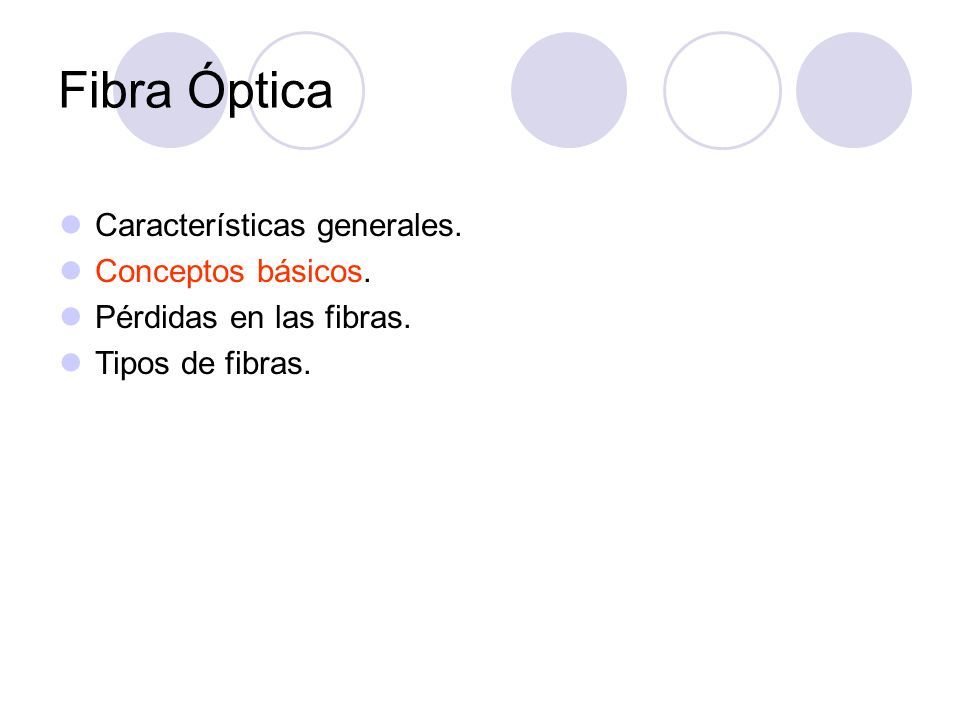Select the outlined circle behind Óptica
The image size is (960, 720).
pyautogui.click(x=306, y=90)
